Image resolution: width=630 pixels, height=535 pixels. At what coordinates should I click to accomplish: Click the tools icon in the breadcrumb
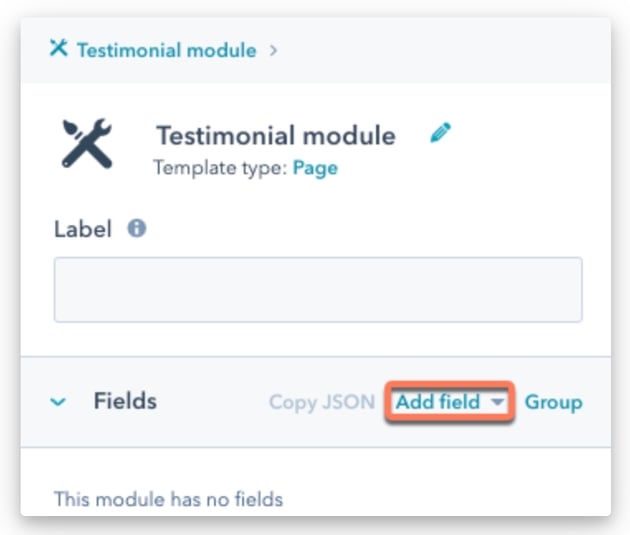(x=58, y=49)
